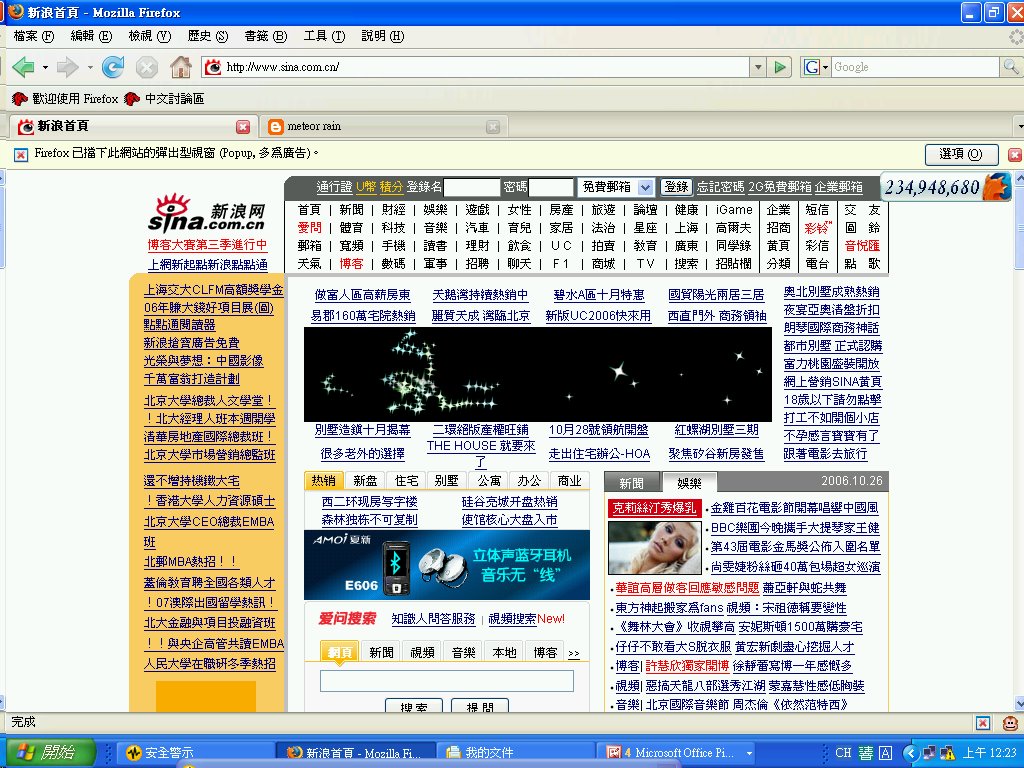
Task: Reload the page with the refresh icon
Action: pyautogui.click(x=113, y=67)
